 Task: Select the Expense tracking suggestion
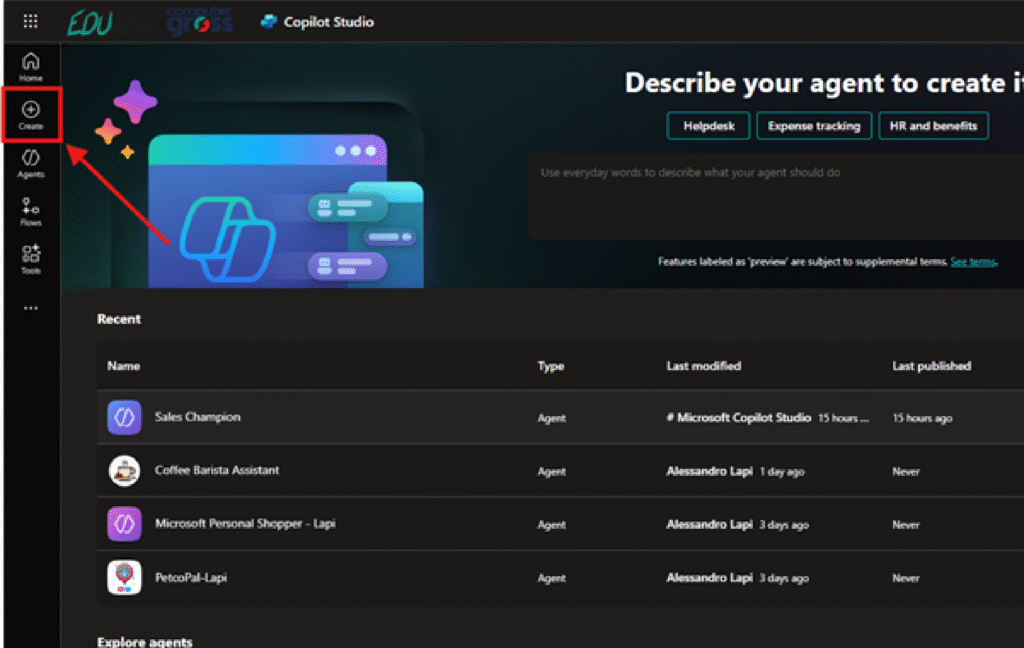[x=814, y=126]
